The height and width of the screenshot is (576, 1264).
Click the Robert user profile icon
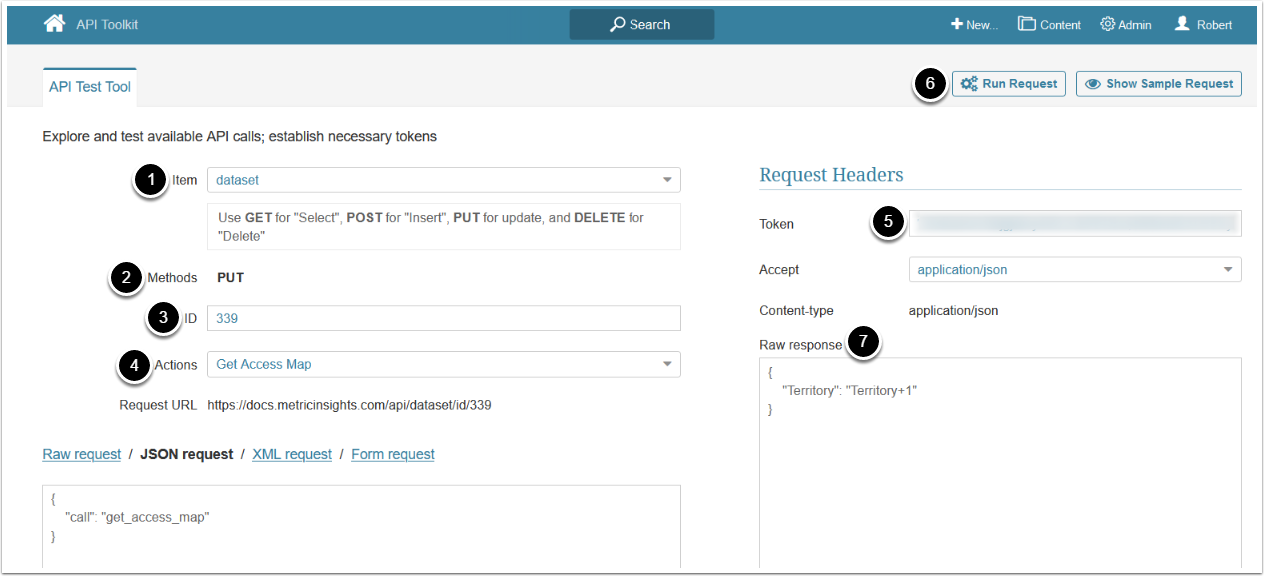coord(1182,25)
